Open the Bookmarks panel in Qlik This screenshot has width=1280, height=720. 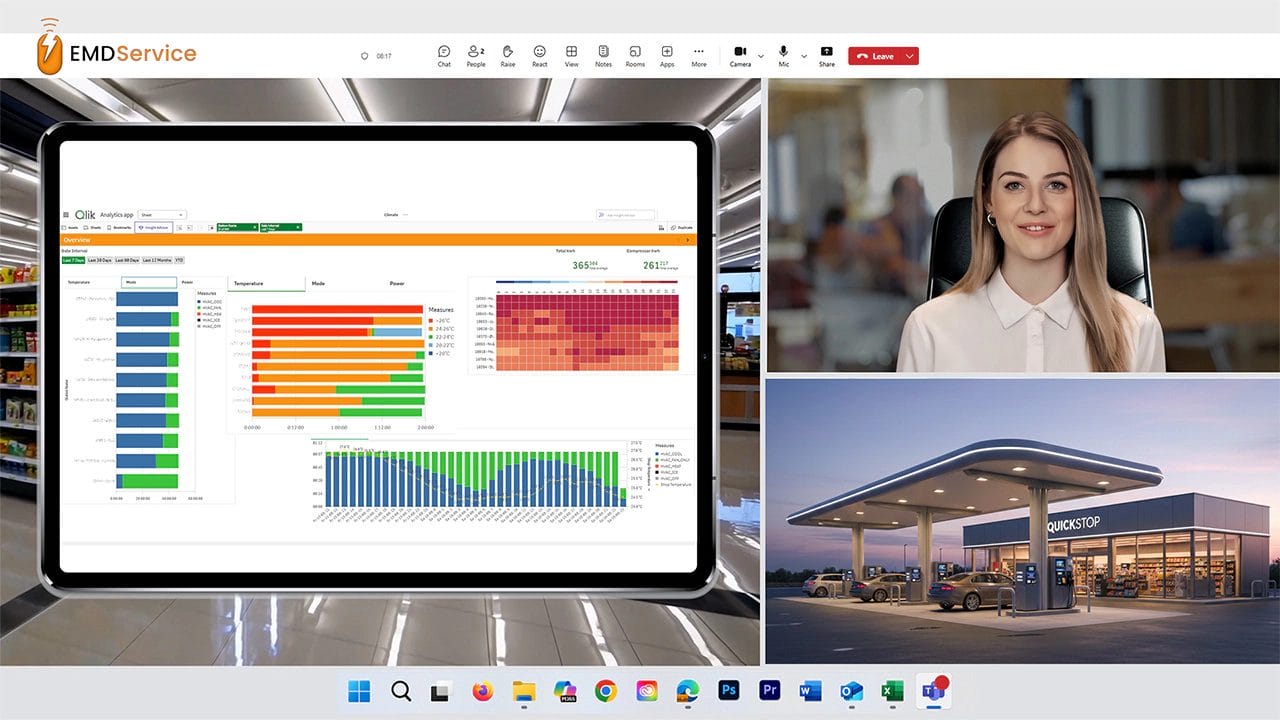coord(119,227)
